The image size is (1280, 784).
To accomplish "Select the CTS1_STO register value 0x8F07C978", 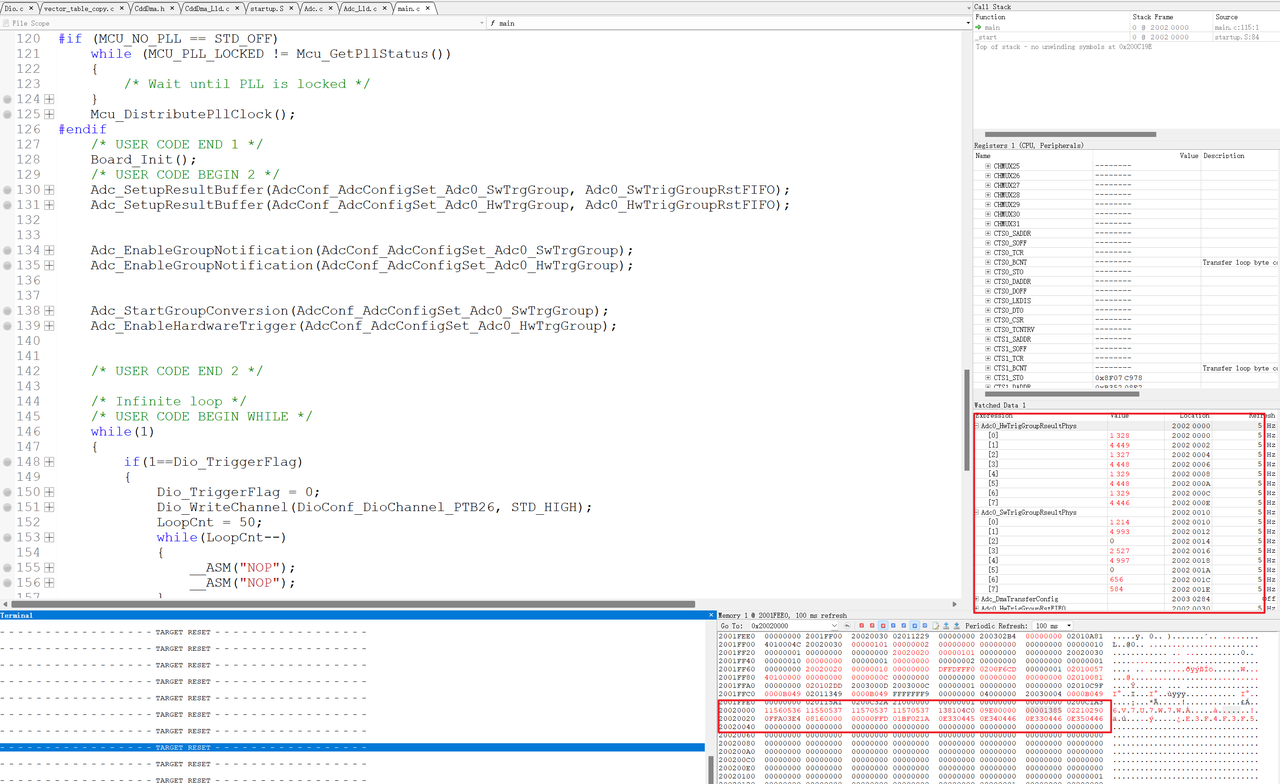I will click(x=1118, y=378).
